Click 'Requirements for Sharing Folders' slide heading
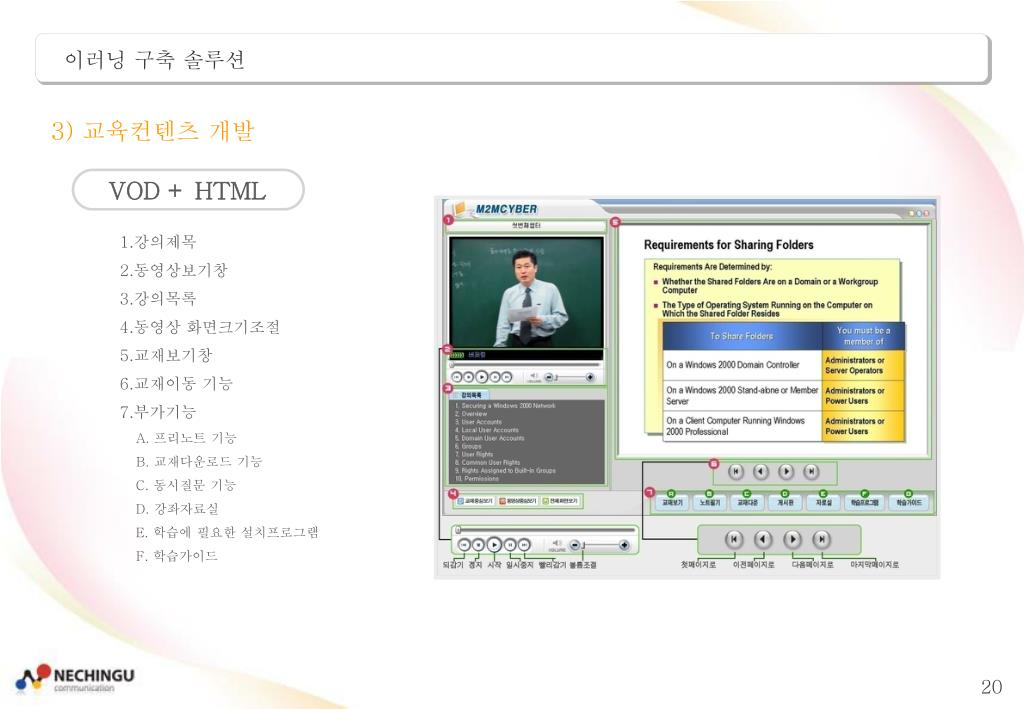Screen dimensions: 1024x709 click(x=729, y=245)
